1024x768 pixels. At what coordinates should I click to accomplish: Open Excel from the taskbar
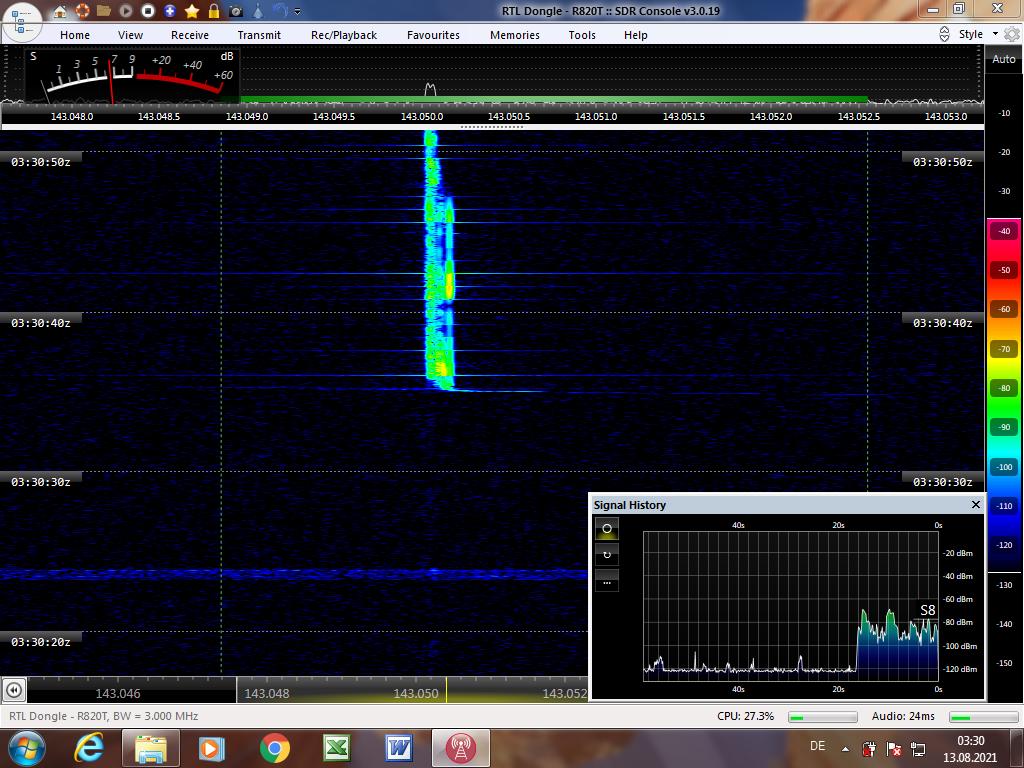point(337,748)
